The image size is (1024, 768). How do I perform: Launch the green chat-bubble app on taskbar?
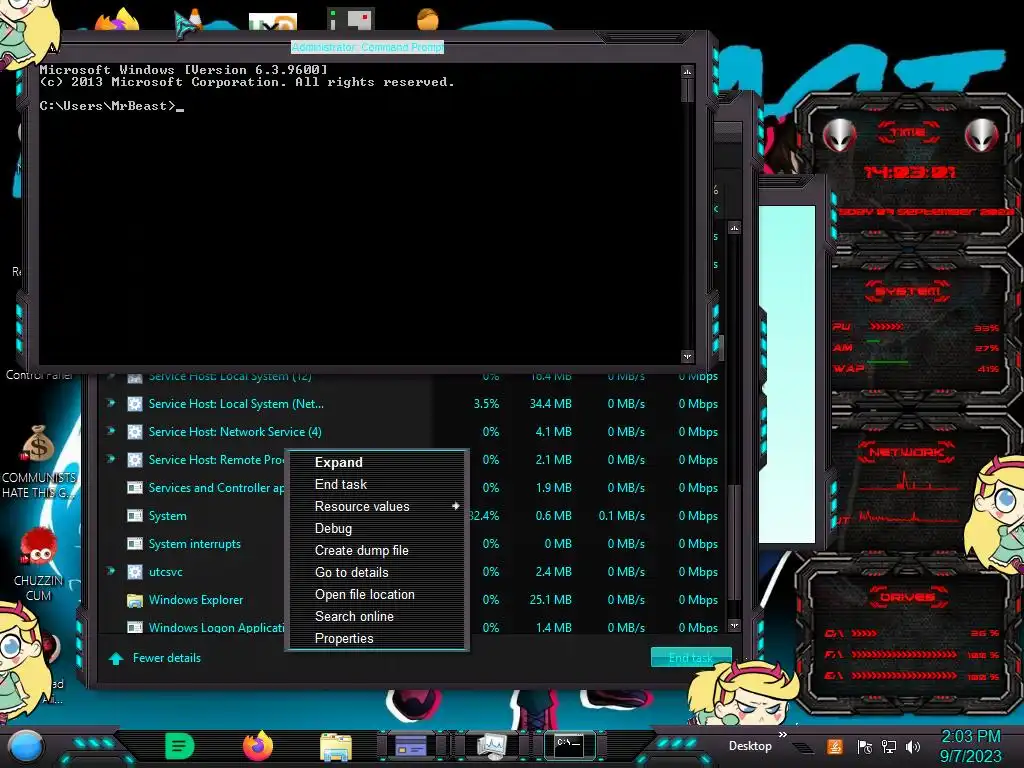[180, 746]
